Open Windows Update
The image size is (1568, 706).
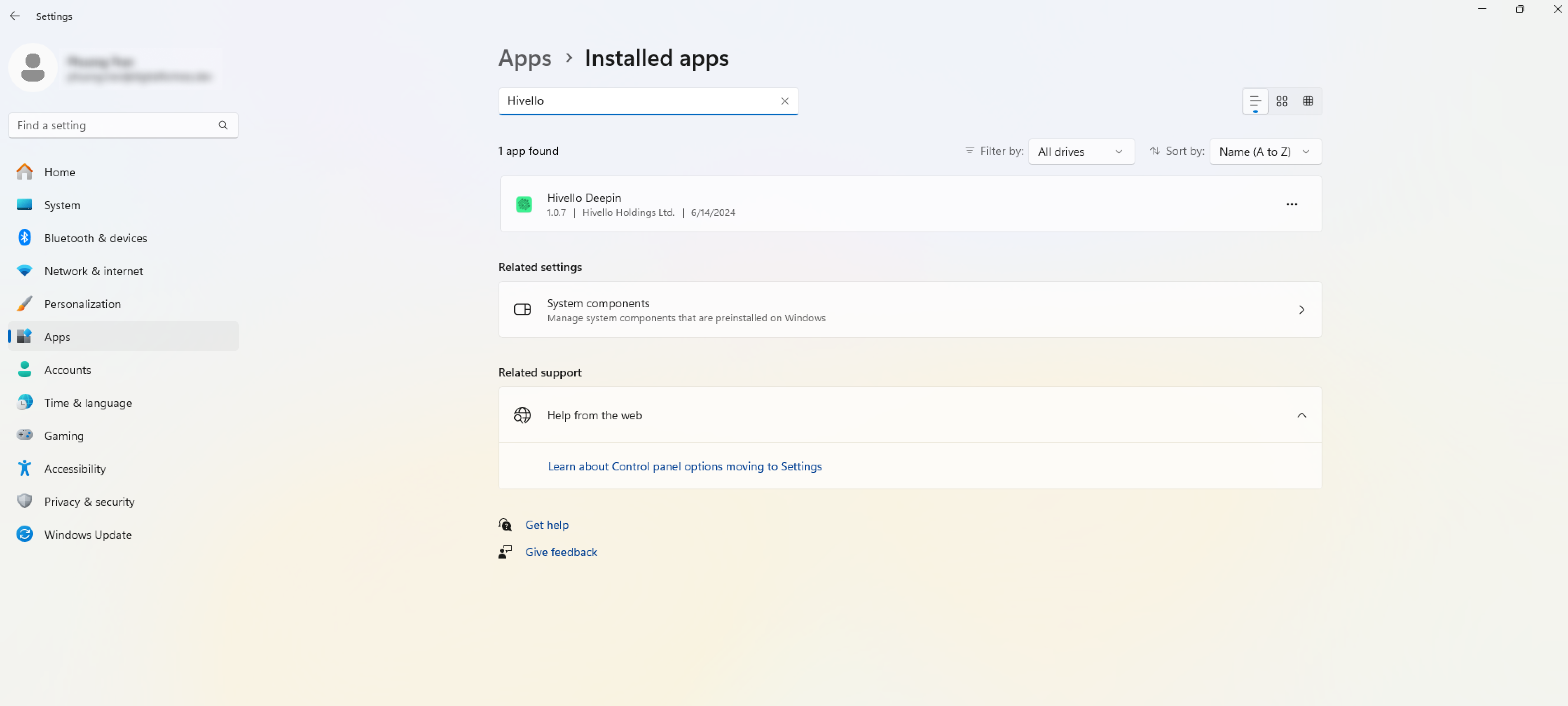click(x=88, y=534)
